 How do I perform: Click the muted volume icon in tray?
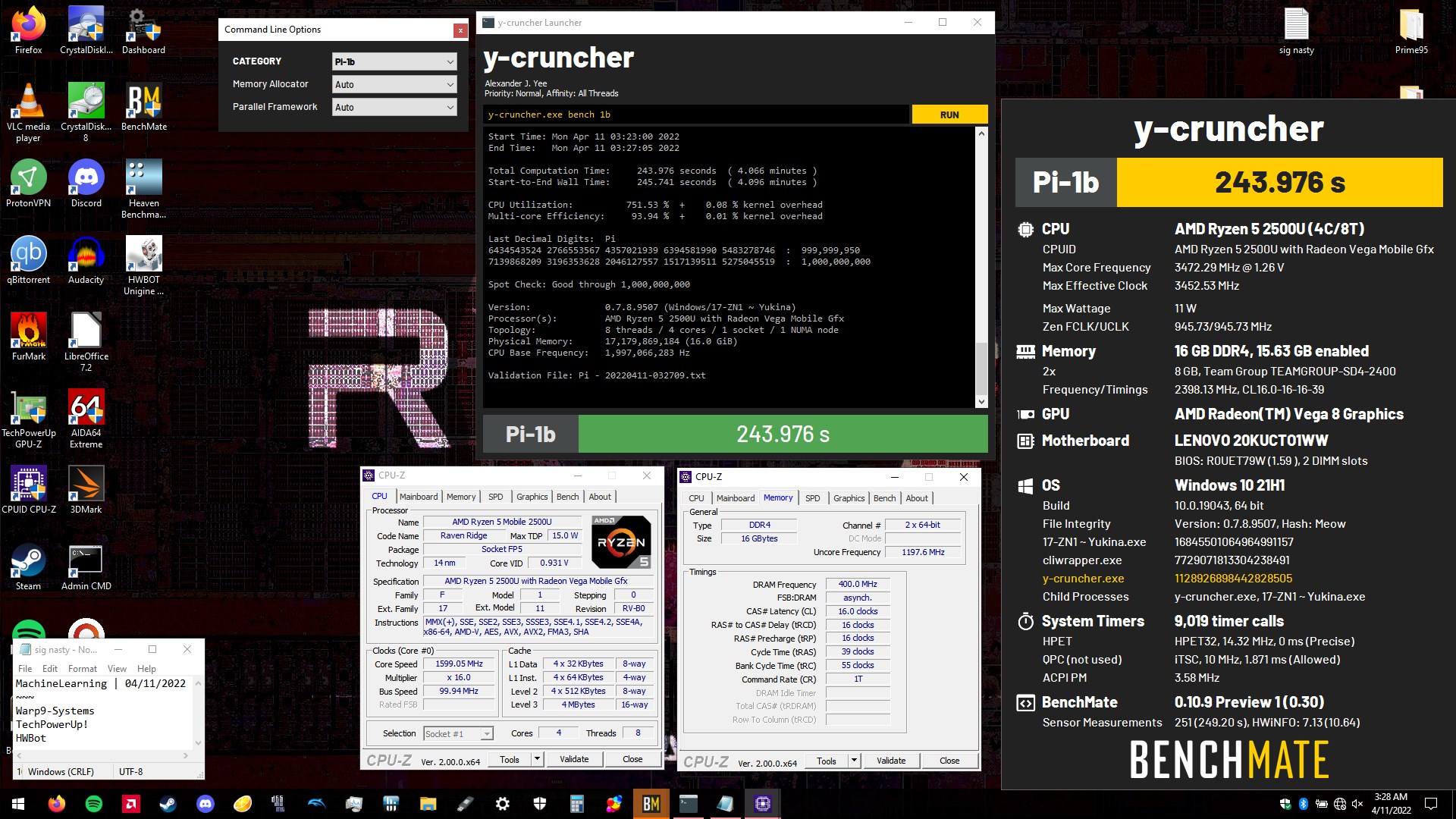[1357, 804]
